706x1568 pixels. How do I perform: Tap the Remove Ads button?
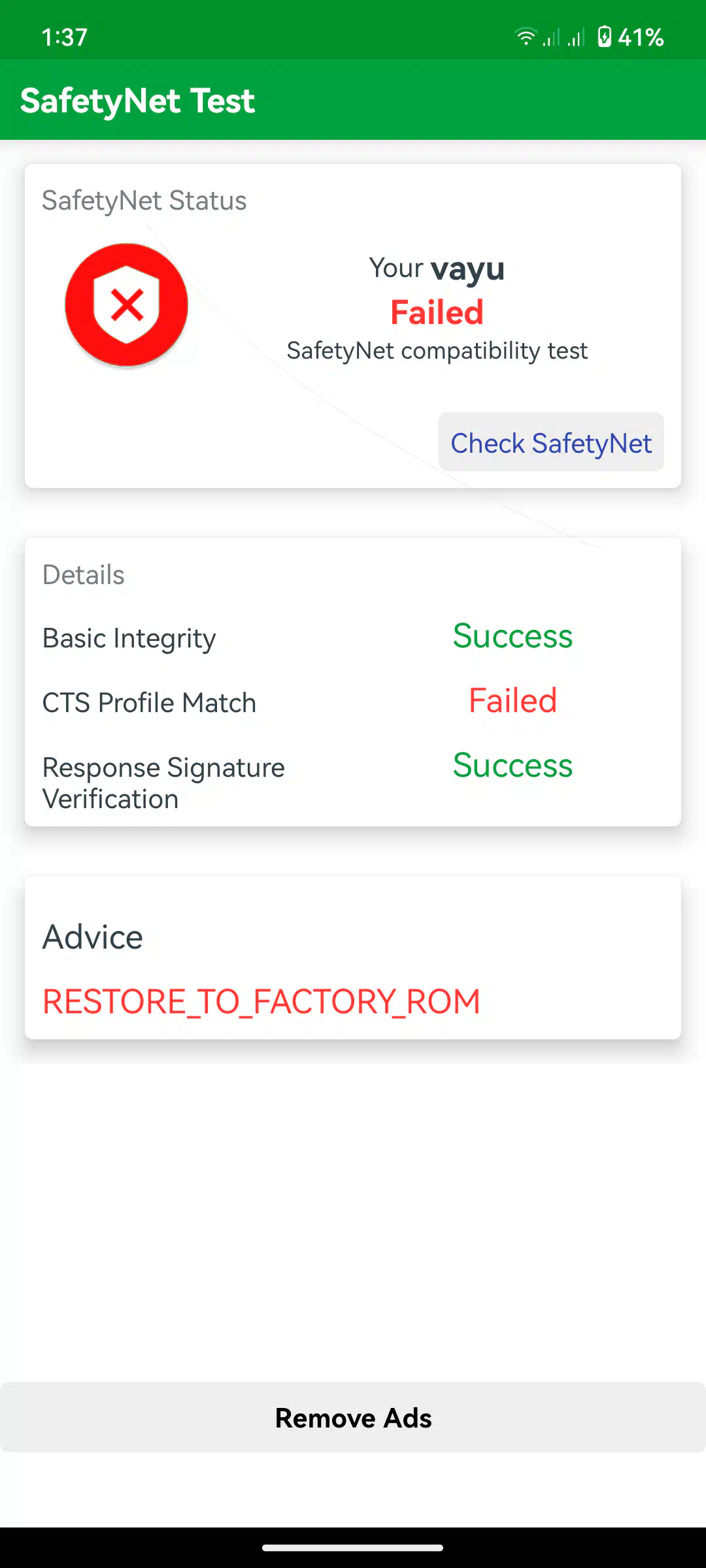coord(353,1418)
